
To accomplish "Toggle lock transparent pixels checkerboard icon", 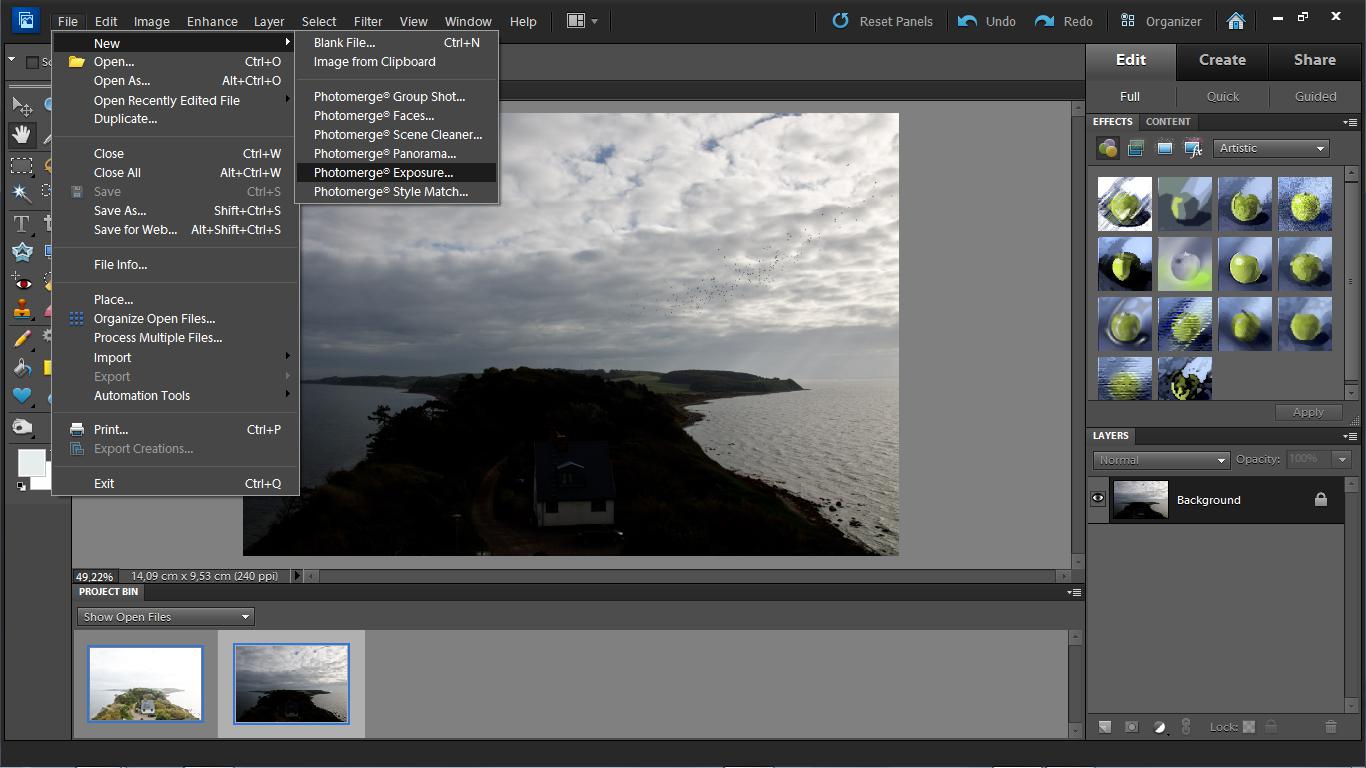I will point(1249,727).
